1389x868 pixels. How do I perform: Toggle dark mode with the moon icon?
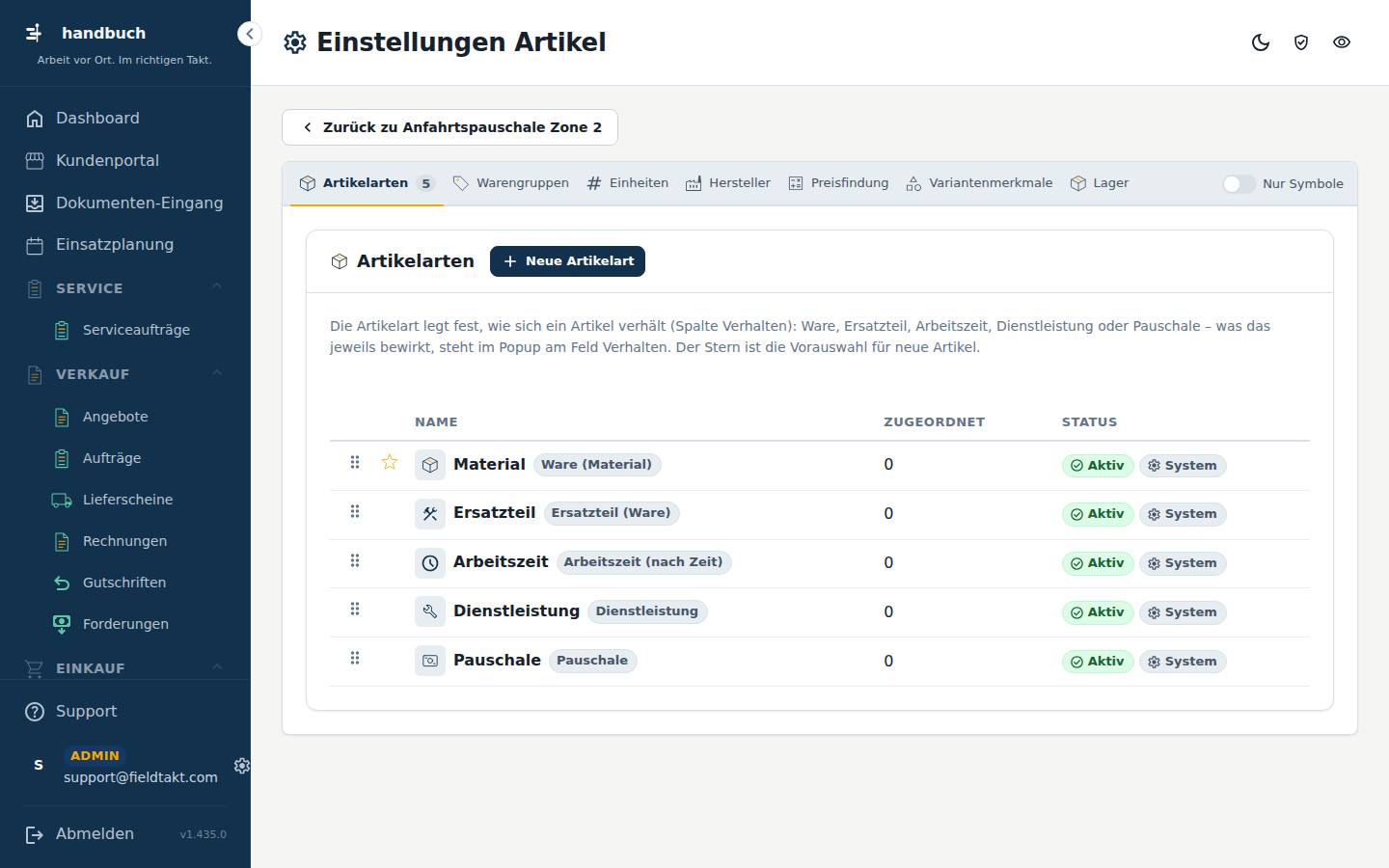[x=1261, y=42]
